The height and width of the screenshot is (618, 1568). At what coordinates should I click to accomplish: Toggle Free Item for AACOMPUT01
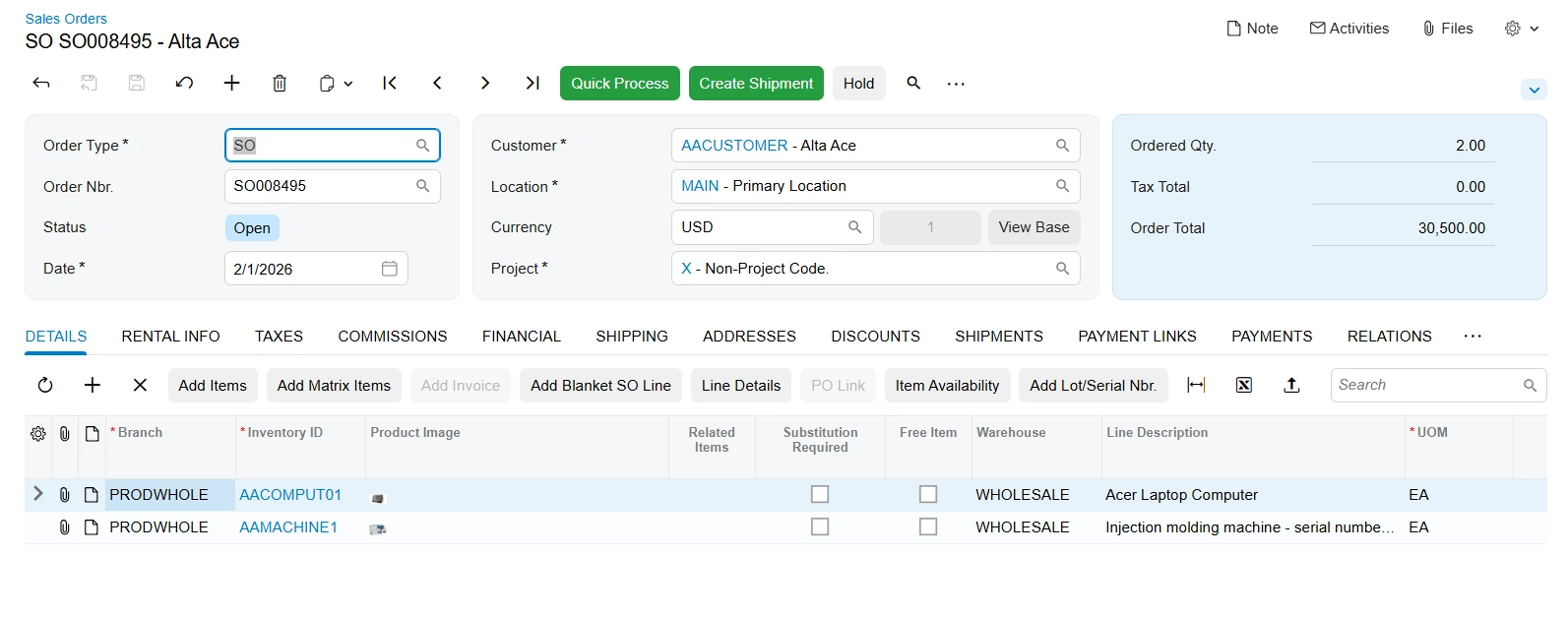point(928,494)
